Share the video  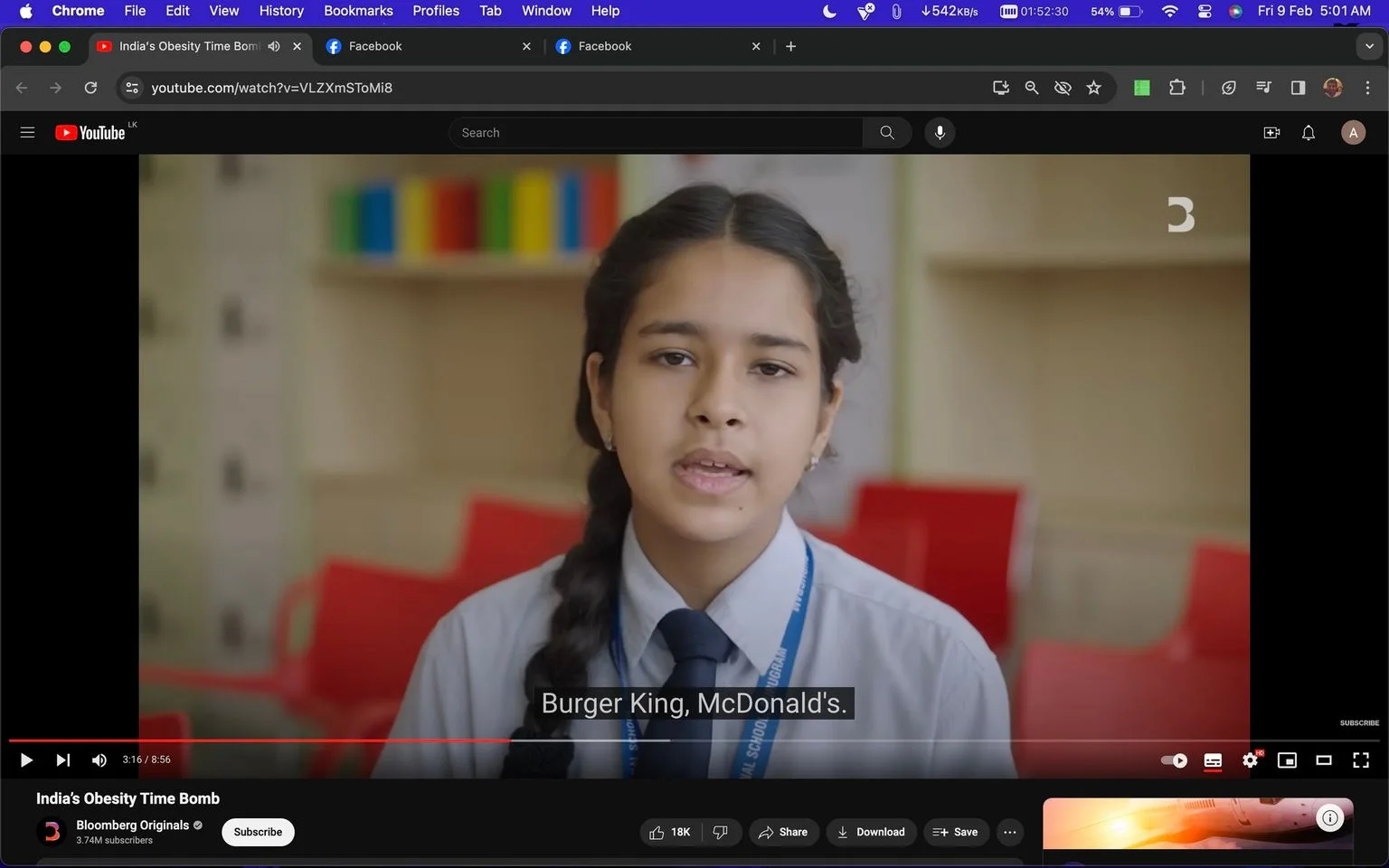point(783,832)
